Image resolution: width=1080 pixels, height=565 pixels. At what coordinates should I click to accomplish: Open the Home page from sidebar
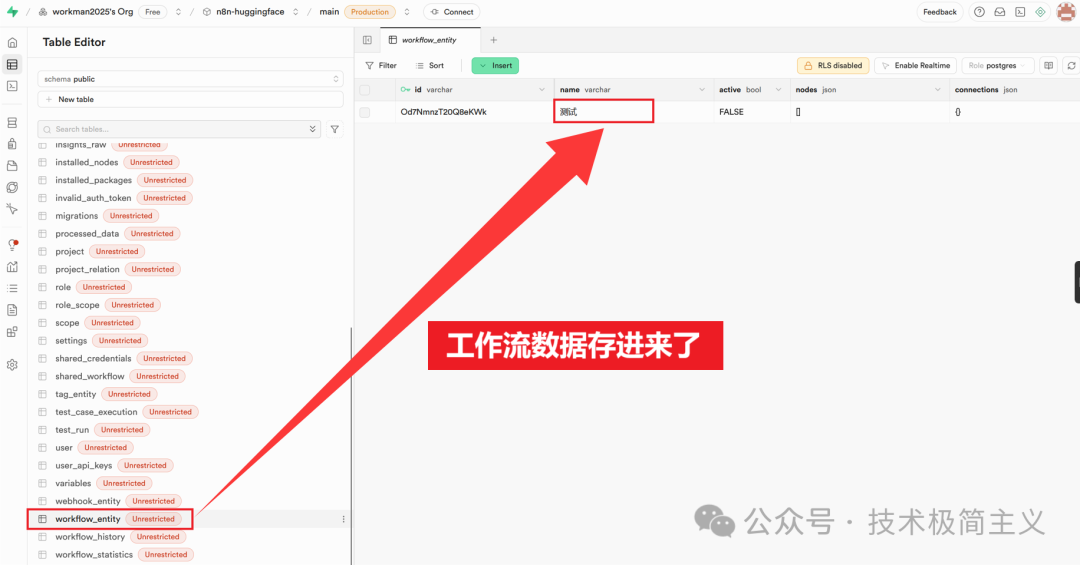[x=12, y=43]
